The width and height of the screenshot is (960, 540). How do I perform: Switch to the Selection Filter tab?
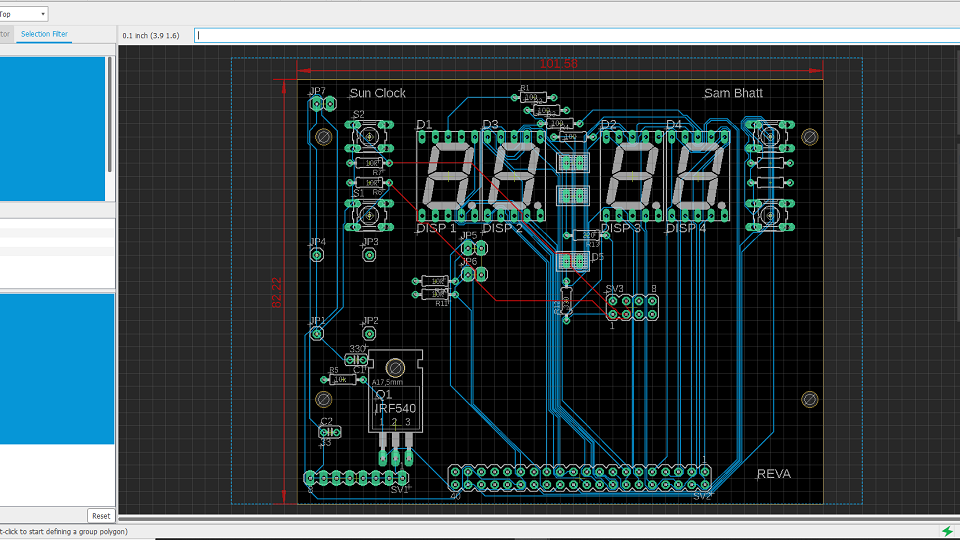tap(45, 34)
